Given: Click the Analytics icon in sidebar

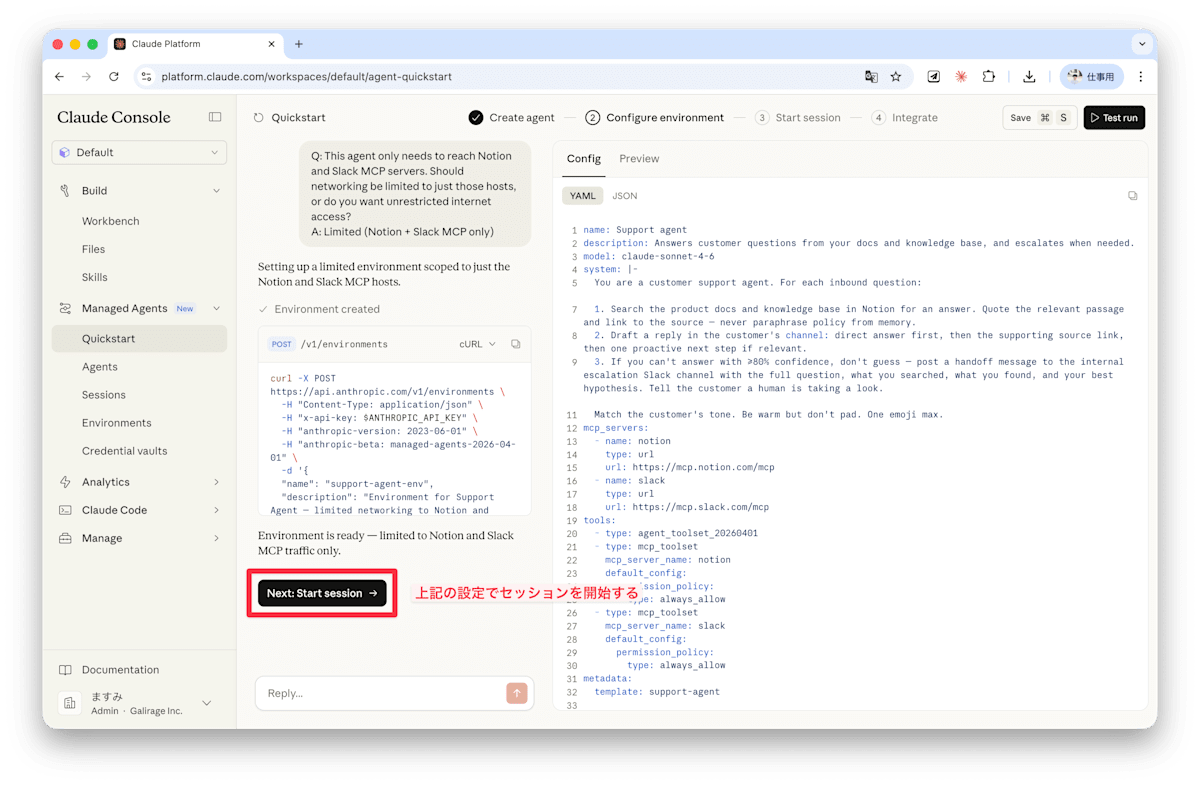Looking at the screenshot, I should tap(65, 482).
